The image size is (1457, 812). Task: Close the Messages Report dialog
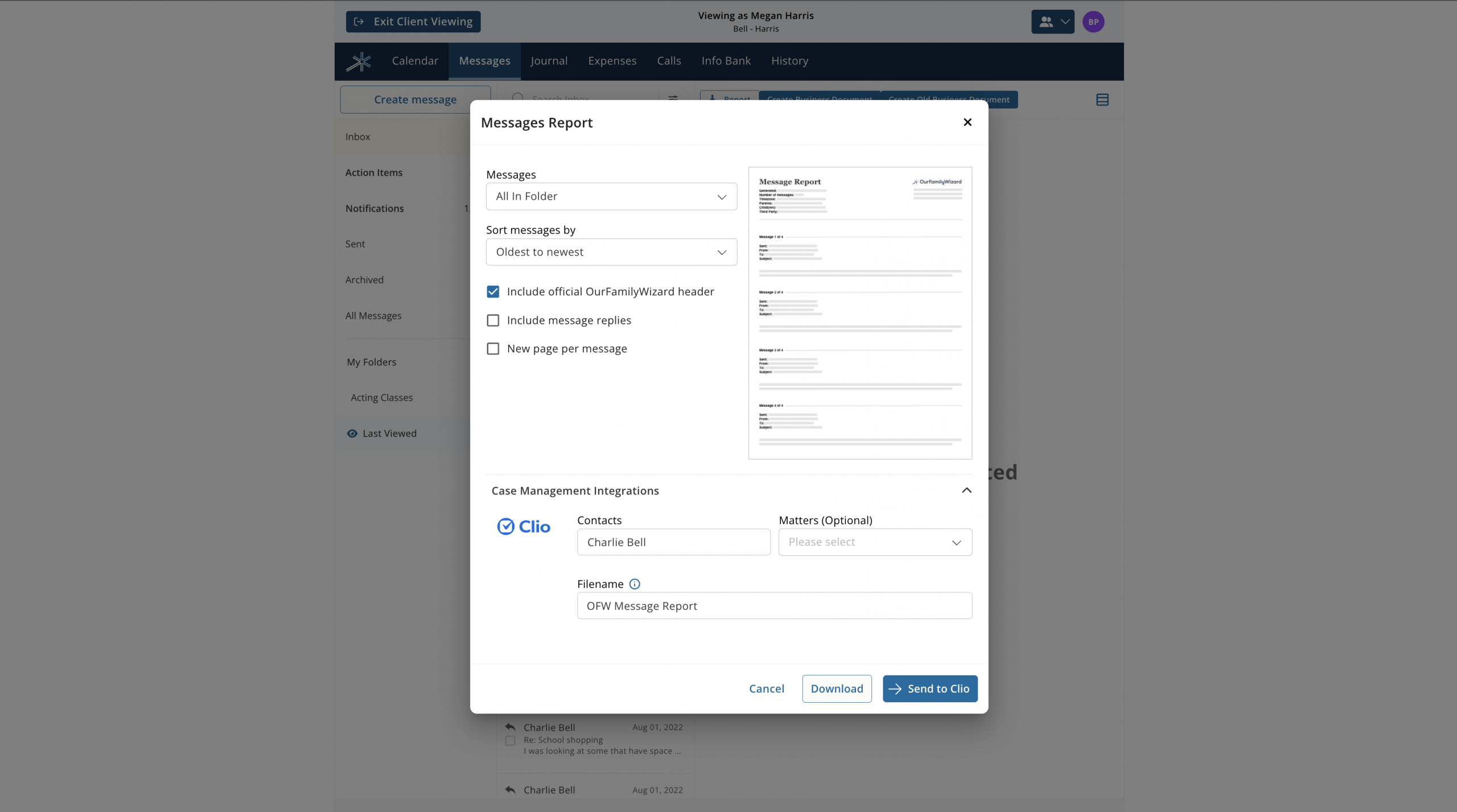tap(967, 122)
